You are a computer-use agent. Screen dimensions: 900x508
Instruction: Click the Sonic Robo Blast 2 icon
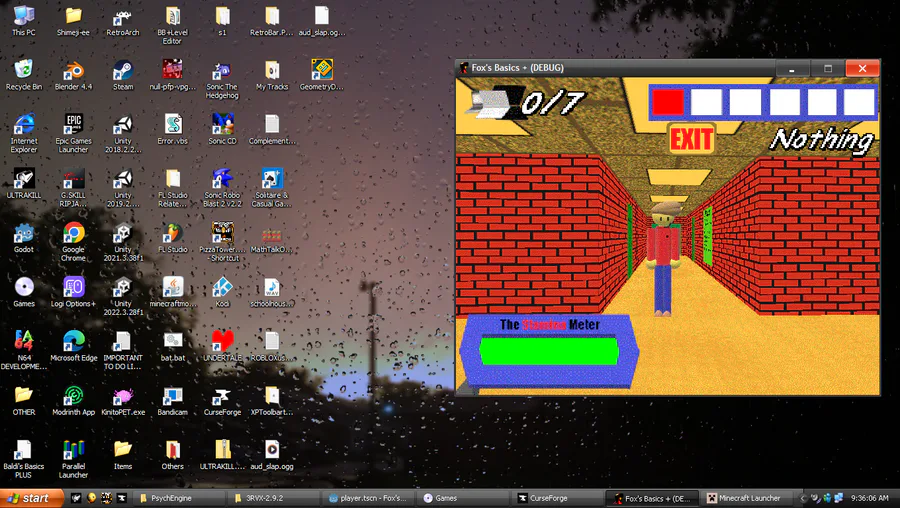tap(222, 188)
